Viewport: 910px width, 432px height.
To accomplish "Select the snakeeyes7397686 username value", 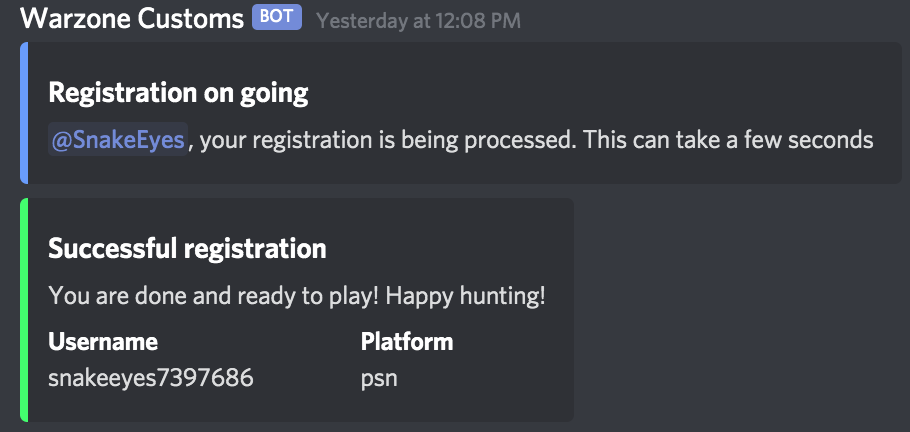I will pos(151,378).
